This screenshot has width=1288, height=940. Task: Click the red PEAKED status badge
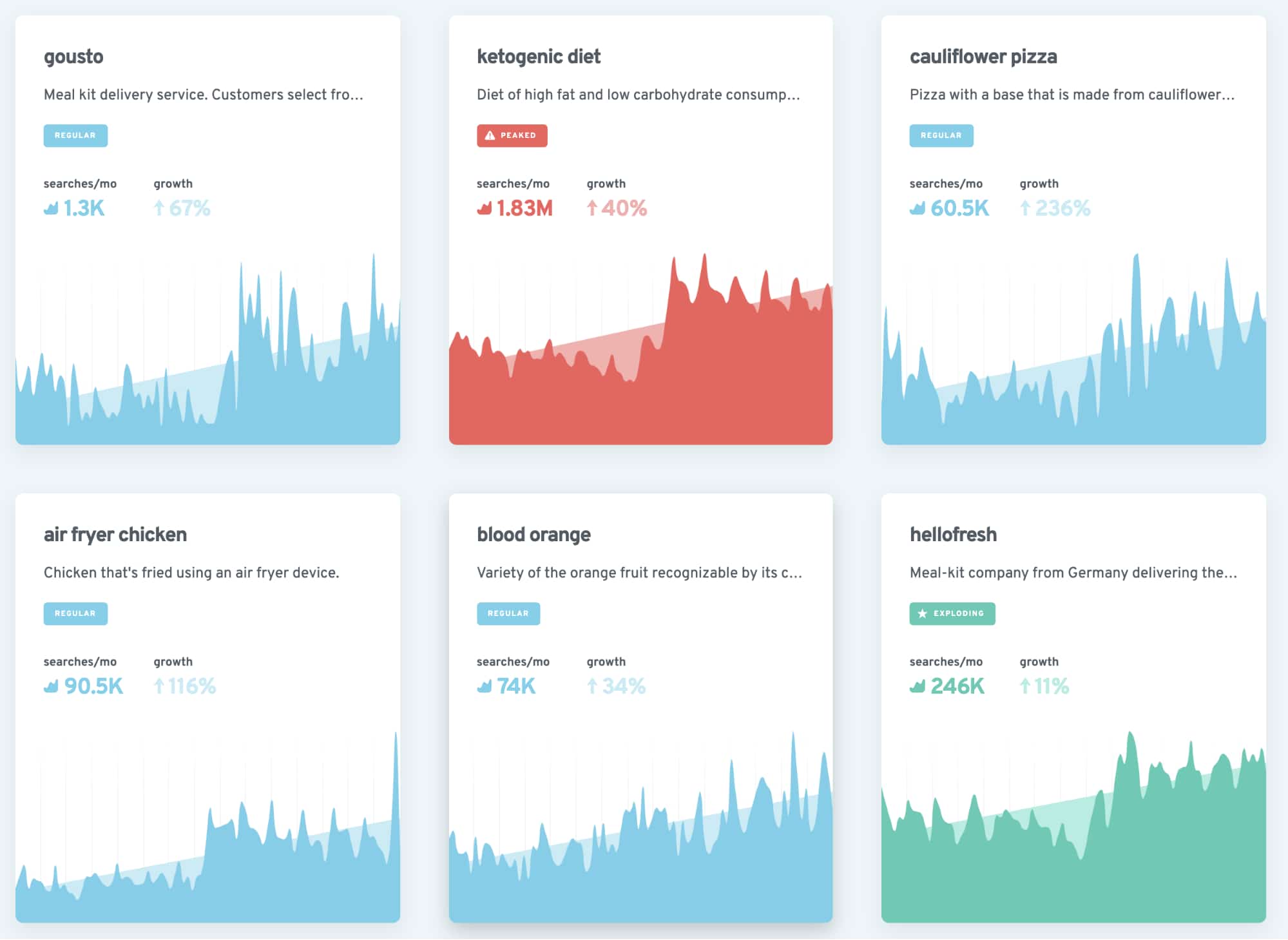[x=512, y=135]
